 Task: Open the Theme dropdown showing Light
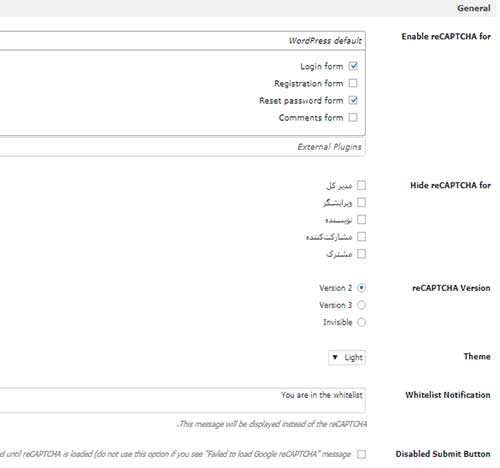click(x=347, y=357)
